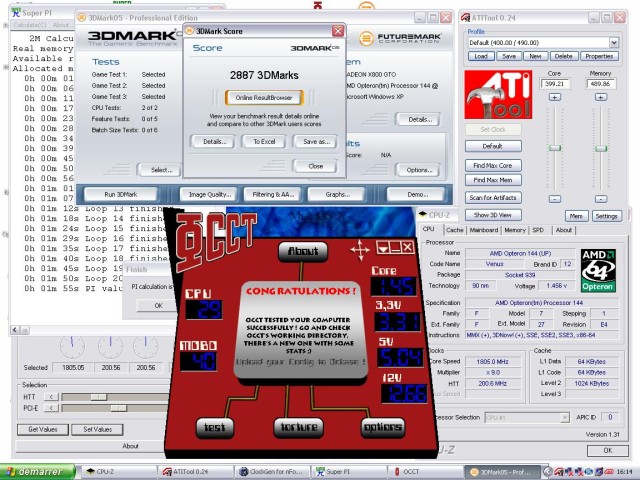Open Image Quality settings in 3DMark05
640x480 pixels.
click(210, 195)
